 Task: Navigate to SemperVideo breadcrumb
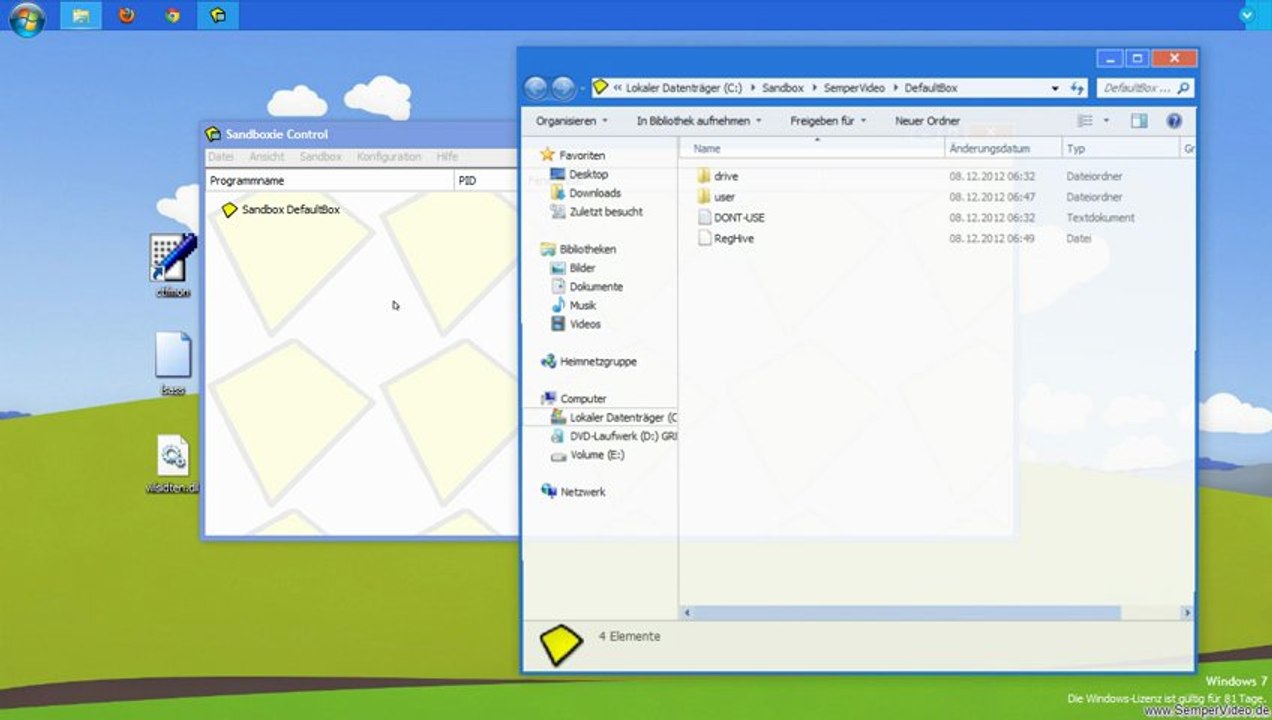[x=854, y=88]
